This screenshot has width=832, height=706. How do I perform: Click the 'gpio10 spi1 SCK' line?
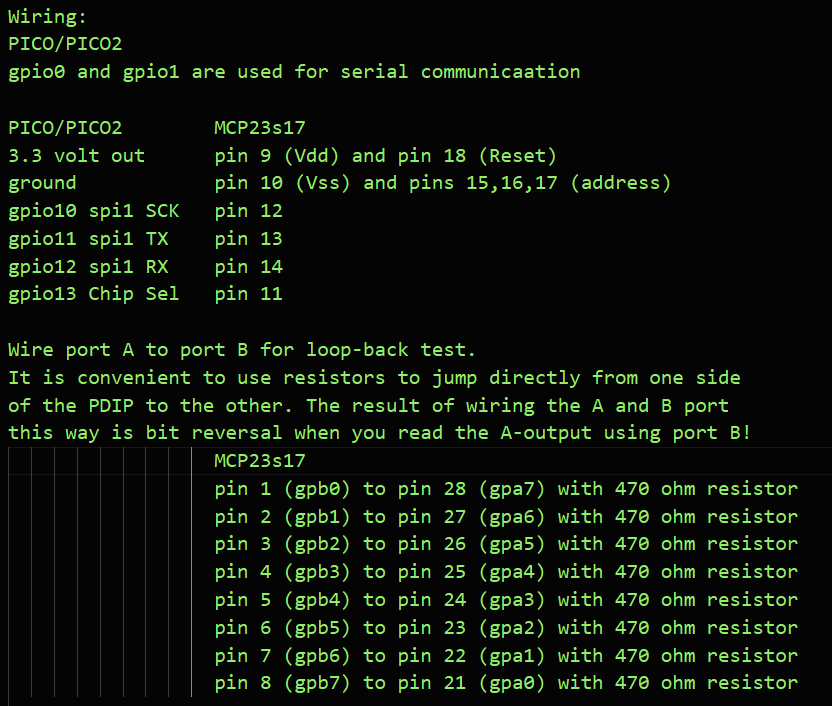click(x=93, y=211)
